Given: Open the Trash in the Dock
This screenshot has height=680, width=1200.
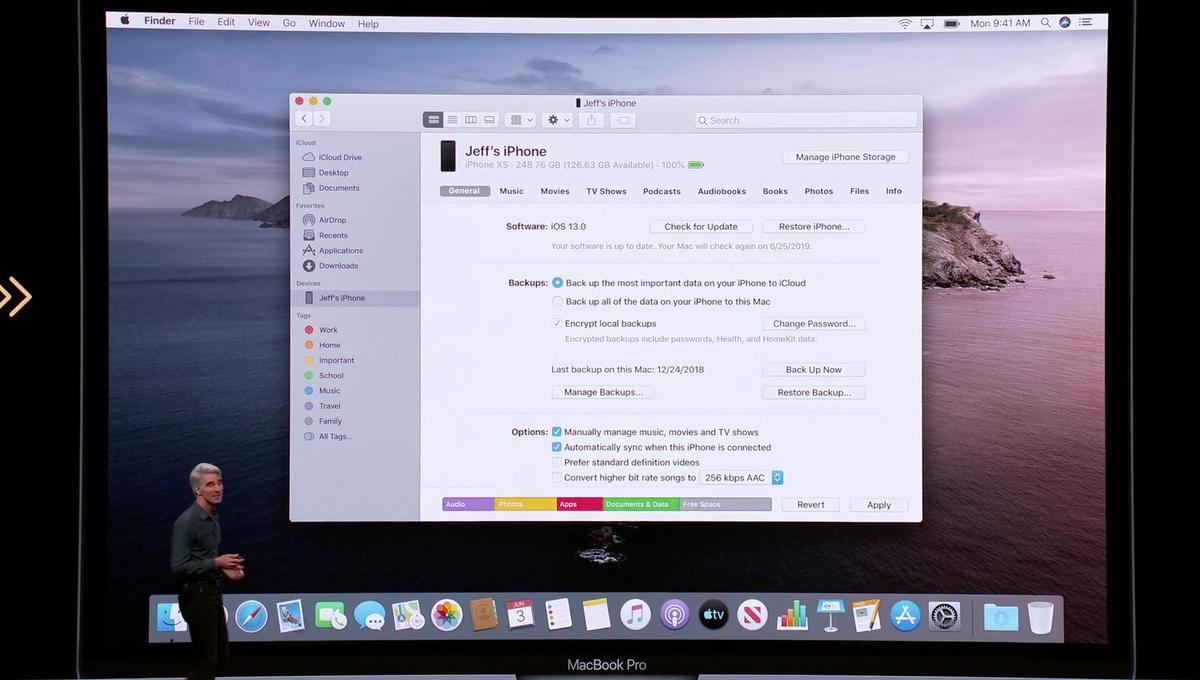Looking at the screenshot, I should pyautogui.click(x=1040, y=617).
